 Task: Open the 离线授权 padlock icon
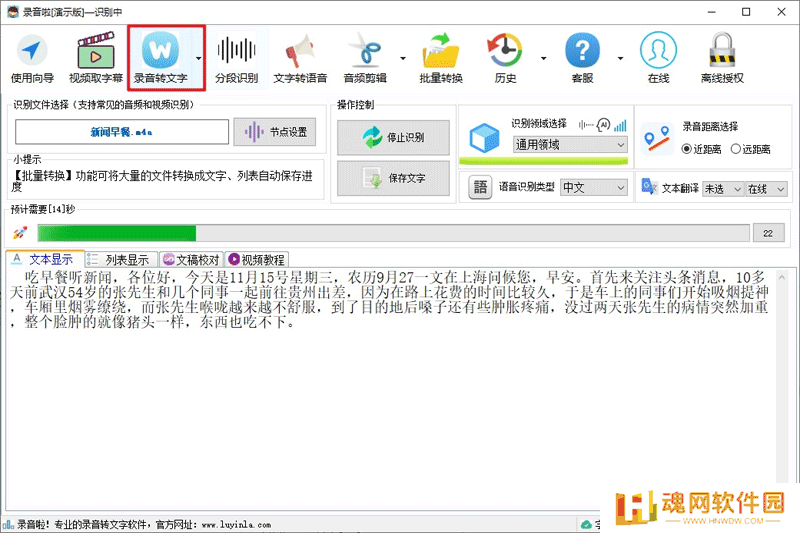(722, 58)
